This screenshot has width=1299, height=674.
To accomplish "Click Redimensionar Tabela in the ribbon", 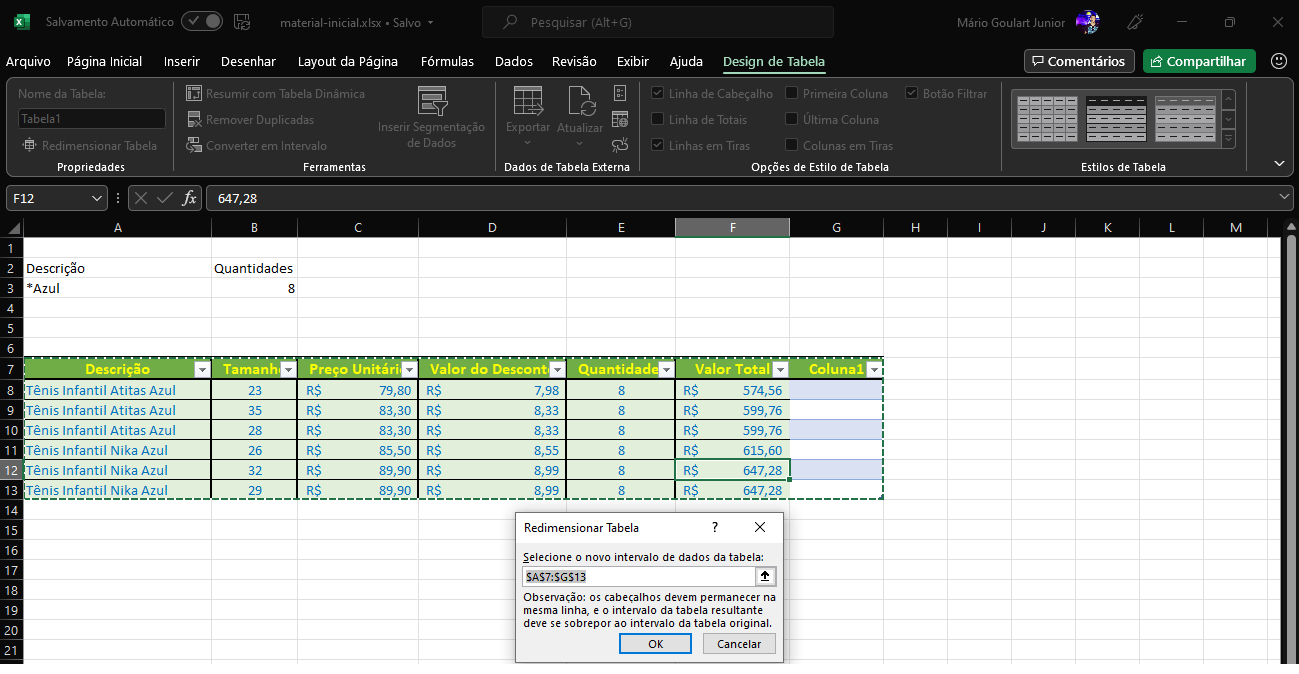I will 90,145.
